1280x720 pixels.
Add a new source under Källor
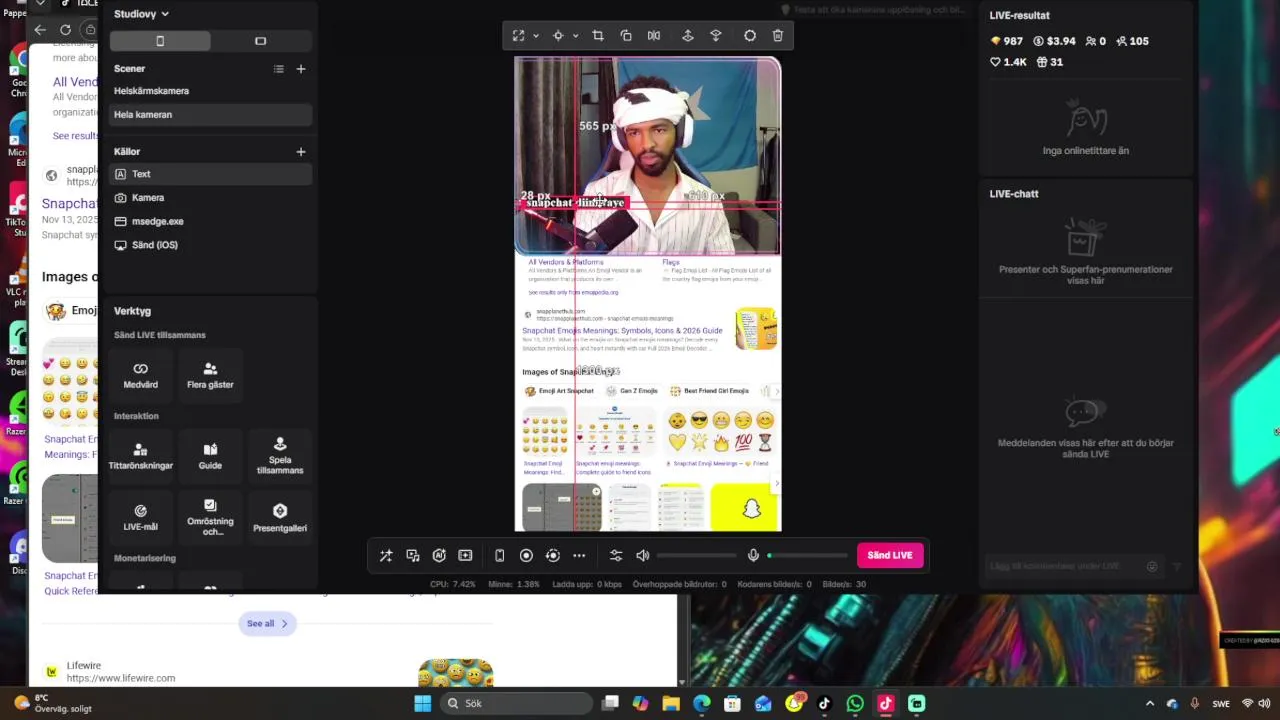[301, 152]
